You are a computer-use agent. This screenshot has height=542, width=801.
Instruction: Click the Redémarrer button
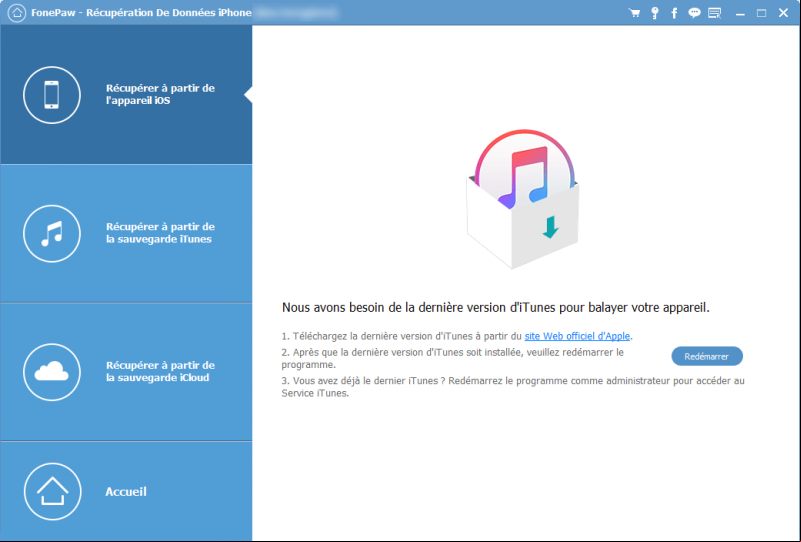pos(706,356)
